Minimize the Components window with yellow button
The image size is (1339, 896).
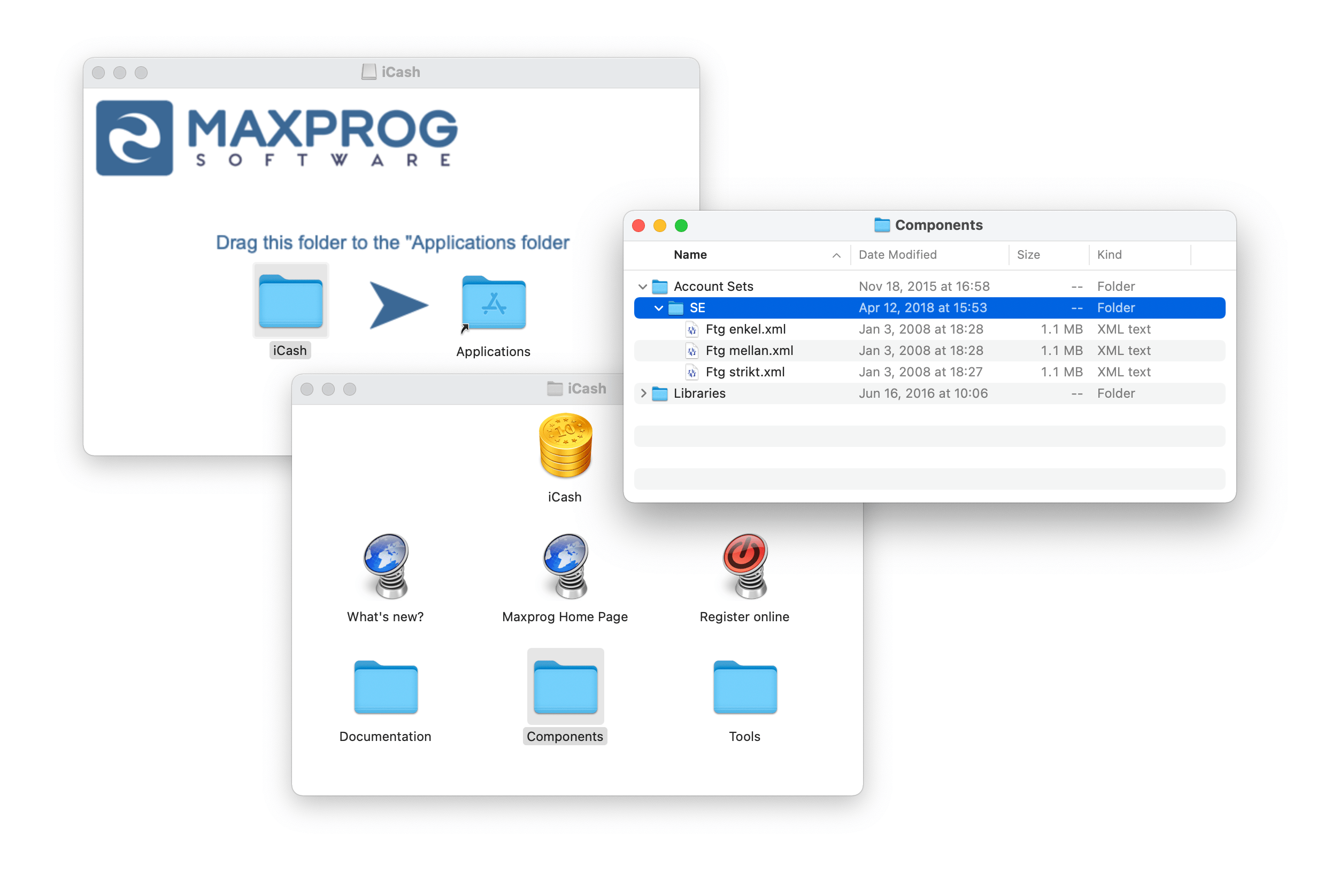point(659,226)
